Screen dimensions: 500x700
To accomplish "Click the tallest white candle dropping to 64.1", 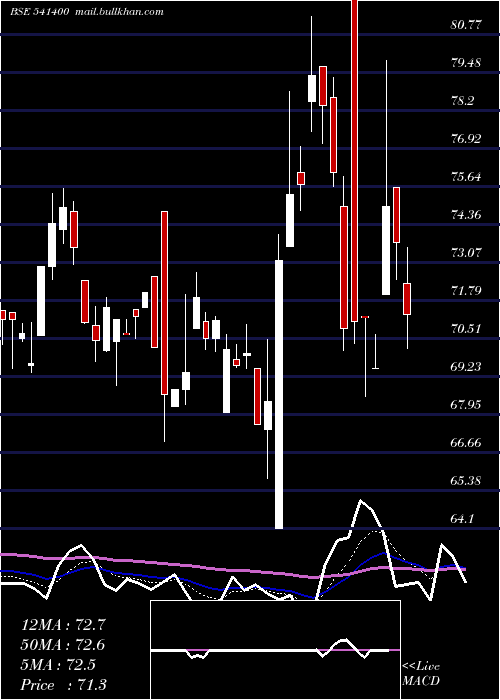I will 279,394.
